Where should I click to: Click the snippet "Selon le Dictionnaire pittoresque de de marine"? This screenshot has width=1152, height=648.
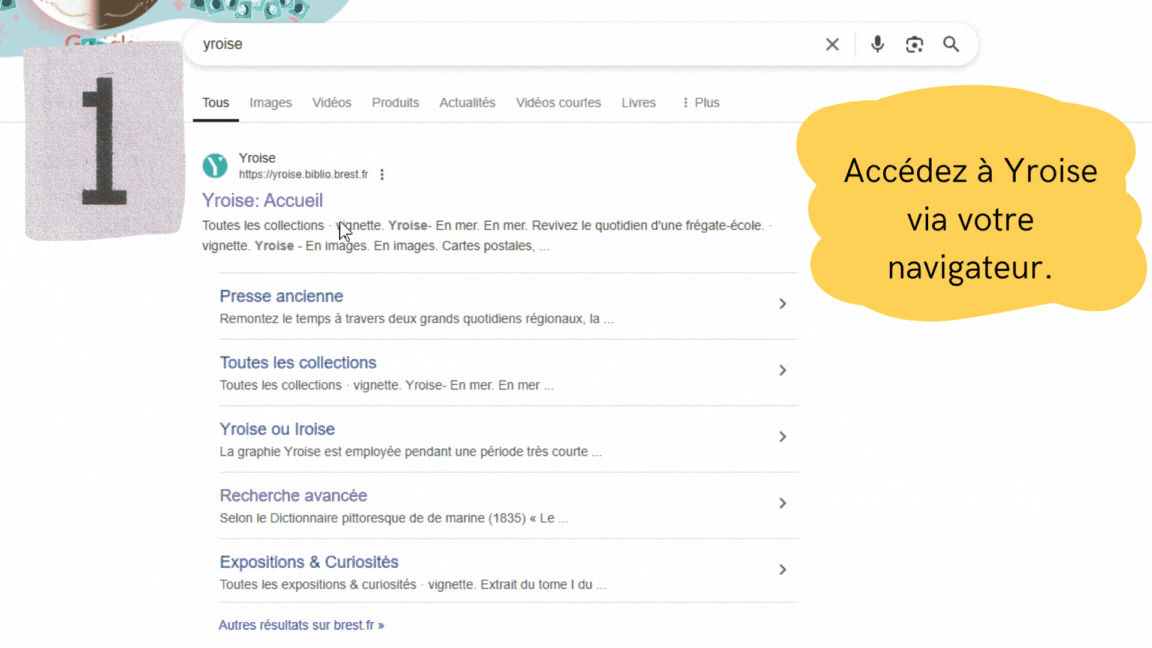click(353, 519)
